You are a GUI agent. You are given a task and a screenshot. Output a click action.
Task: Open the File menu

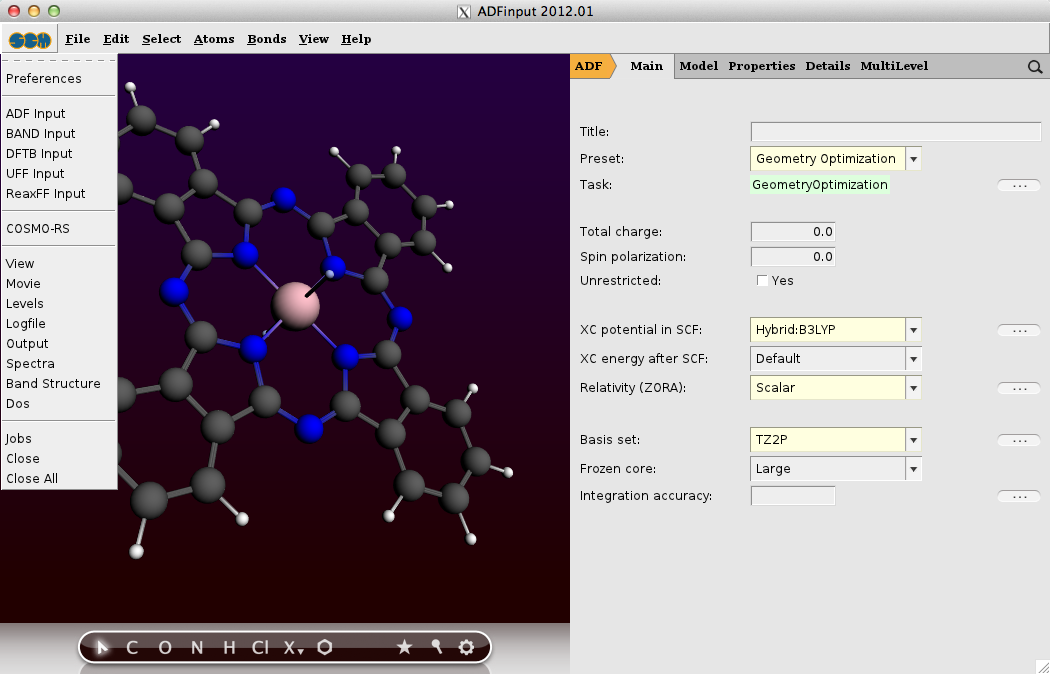(78, 39)
